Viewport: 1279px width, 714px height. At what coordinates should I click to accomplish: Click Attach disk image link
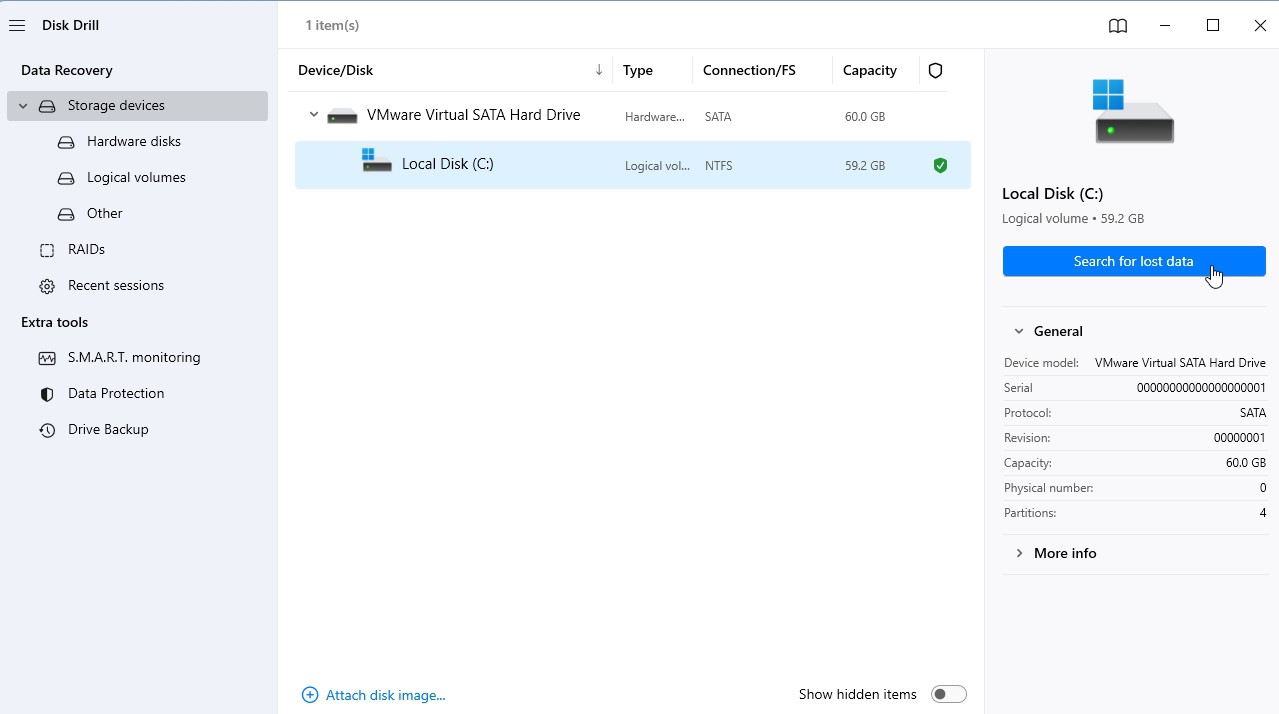point(386,695)
